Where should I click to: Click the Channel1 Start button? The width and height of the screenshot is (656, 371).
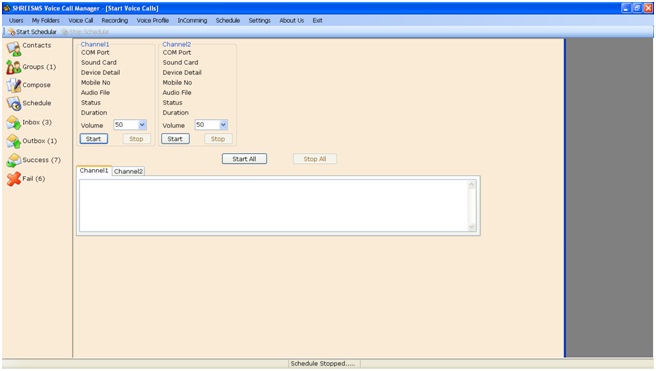[94, 139]
